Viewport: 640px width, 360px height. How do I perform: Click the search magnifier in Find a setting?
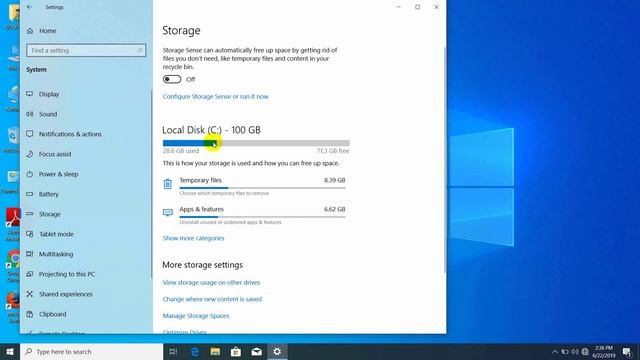pyautogui.click(x=140, y=50)
